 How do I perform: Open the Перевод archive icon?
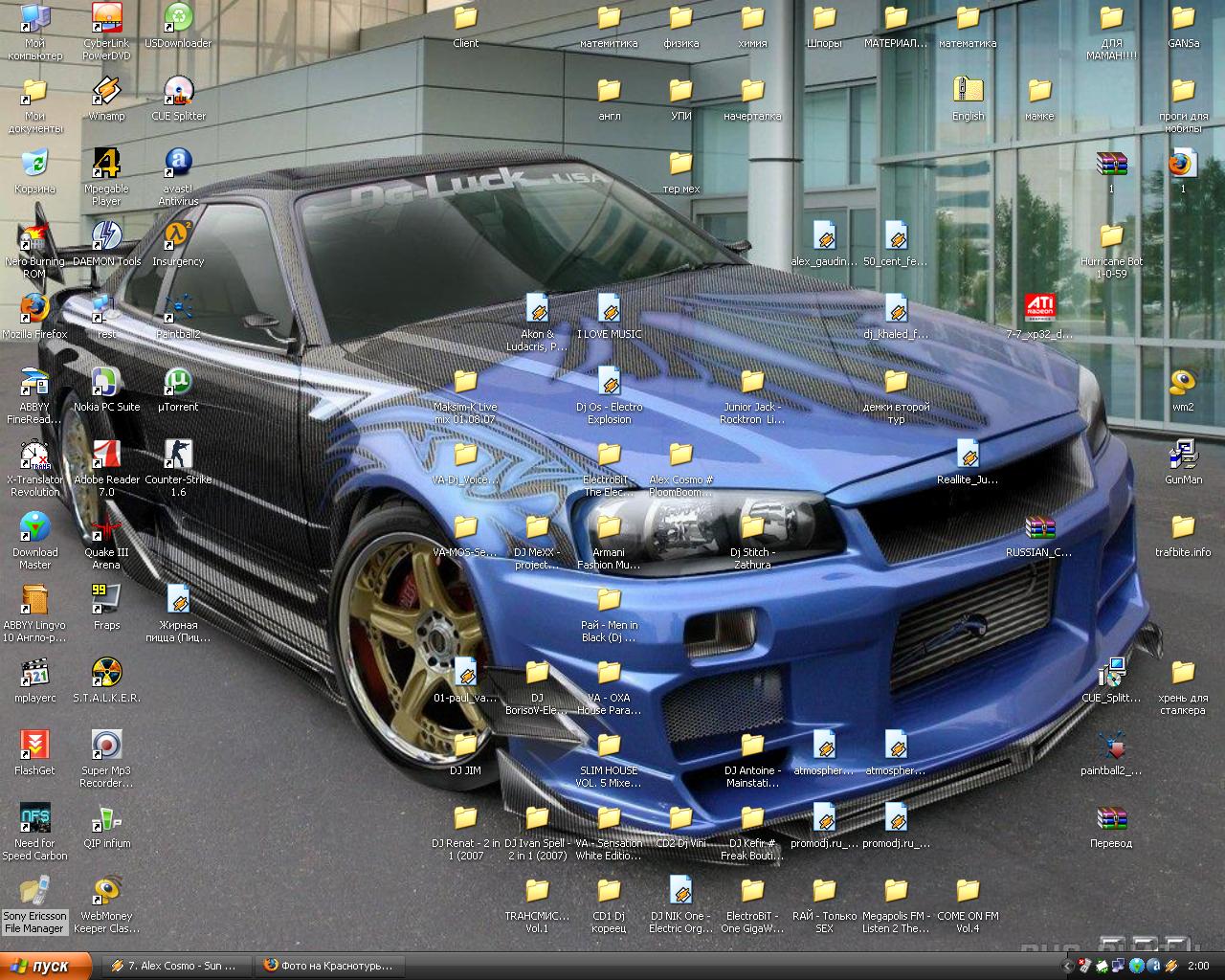pos(1111,826)
